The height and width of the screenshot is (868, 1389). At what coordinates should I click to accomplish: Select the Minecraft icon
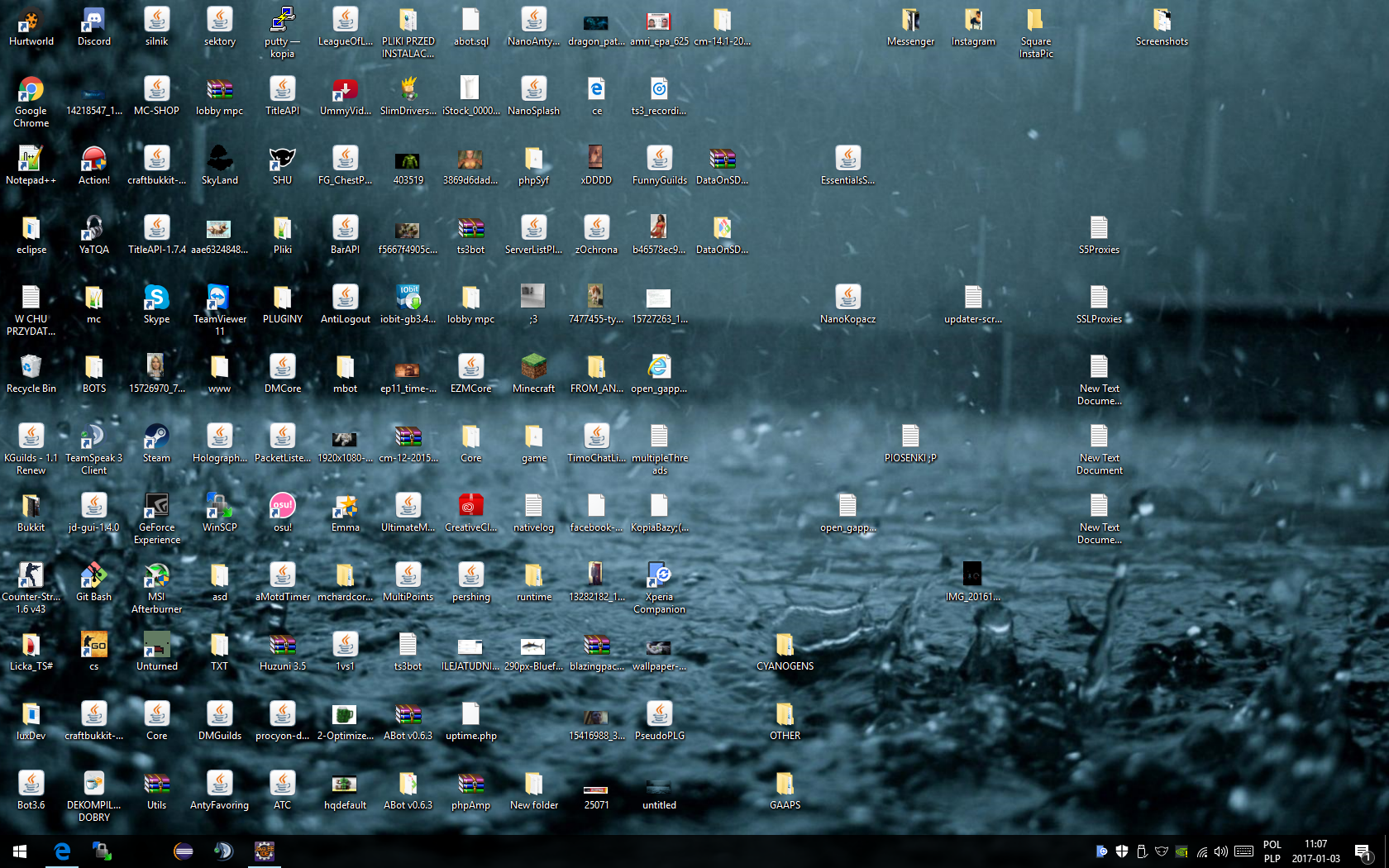[x=533, y=368]
